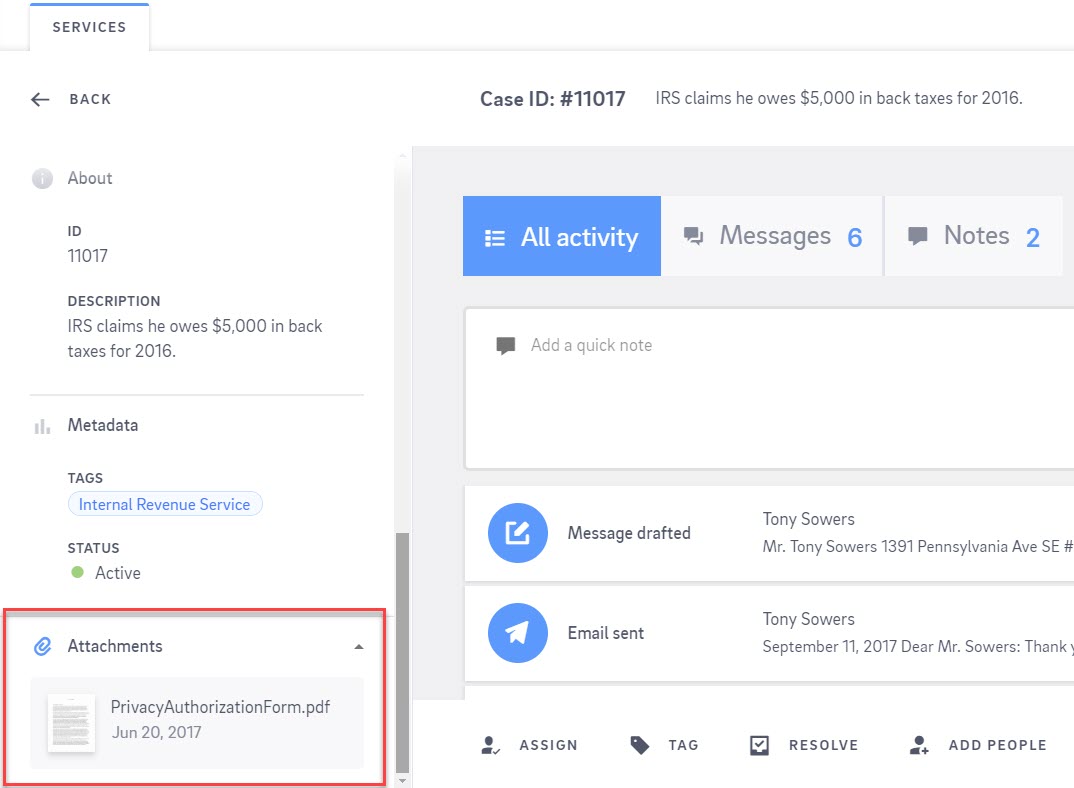The height and width of the screenshot is (788, 1074).
Task: Click the Mr. Tony Sowers address preview
Action: [x=918, y=547]
